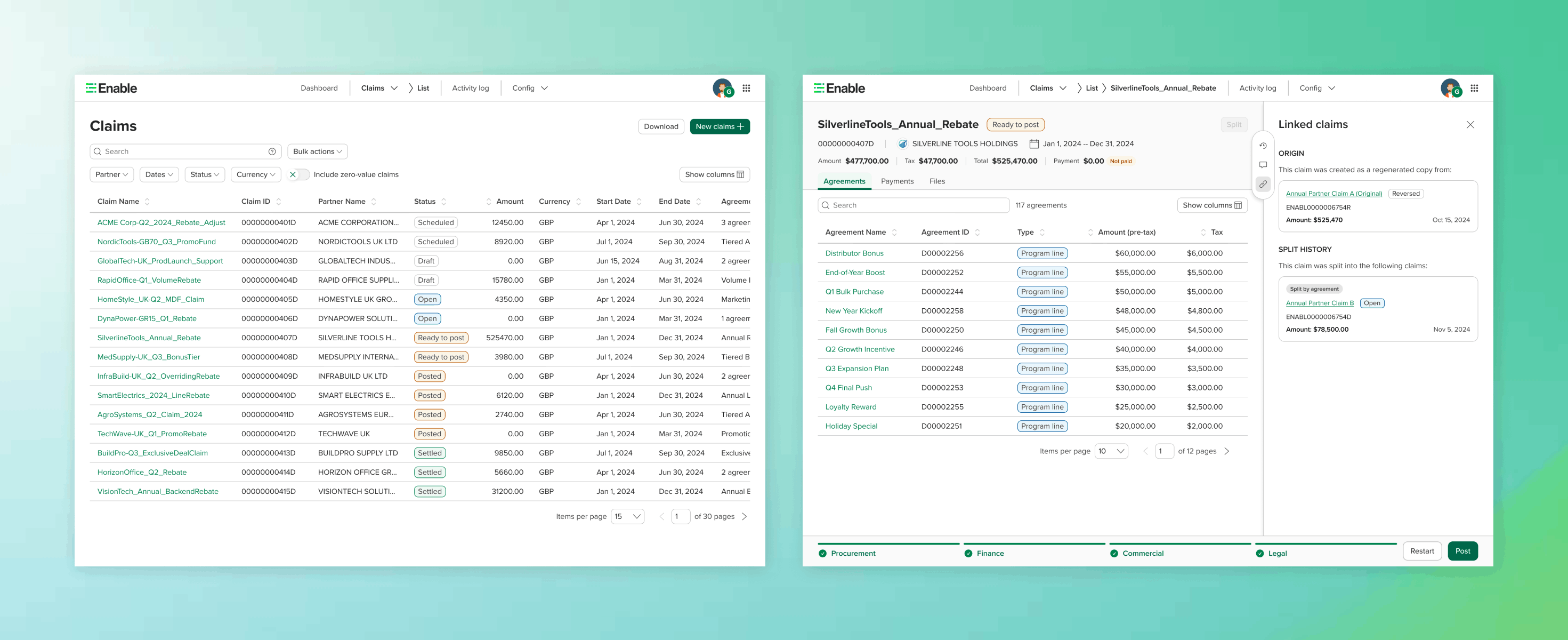Disable the Include zero-value claims toggle
This screenshot has height=640, width=1568.
click(297, 174)
